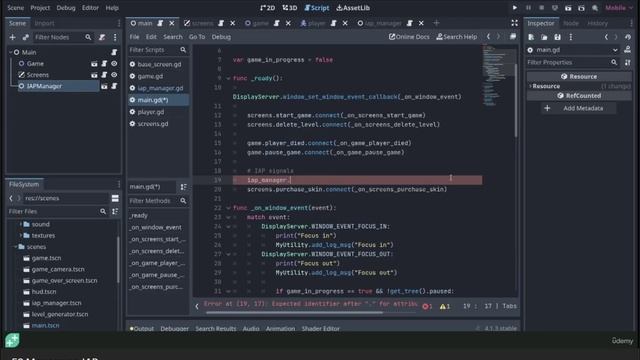Open the Help menu
Viewport: 640px width, 360px height.
pyautogui.click(x=112, y=8)
